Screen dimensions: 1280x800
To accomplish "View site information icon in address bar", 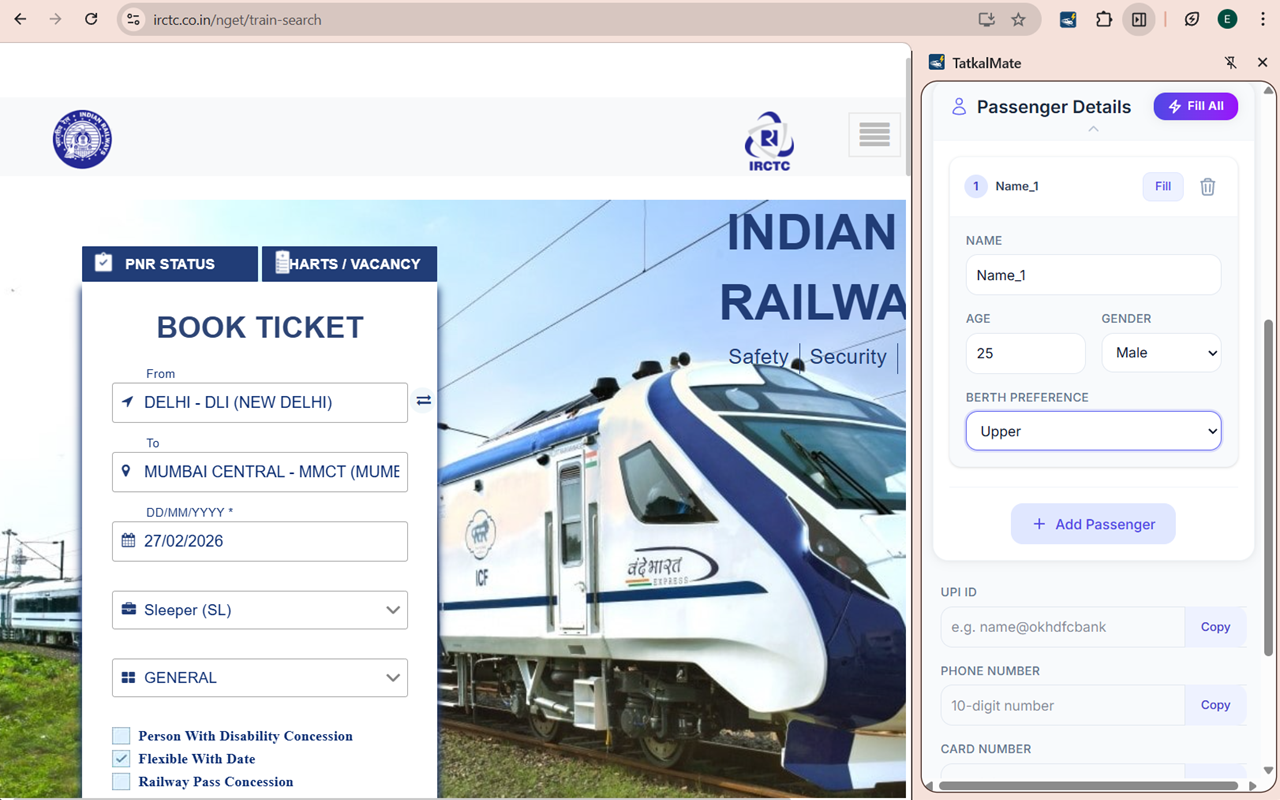I will point(133,19).
